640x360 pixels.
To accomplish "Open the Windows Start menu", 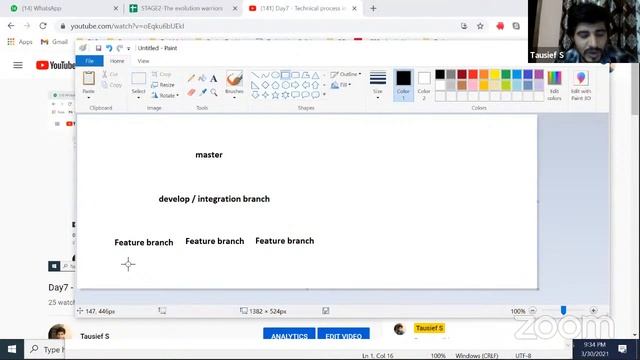I will tap(11, 349).
